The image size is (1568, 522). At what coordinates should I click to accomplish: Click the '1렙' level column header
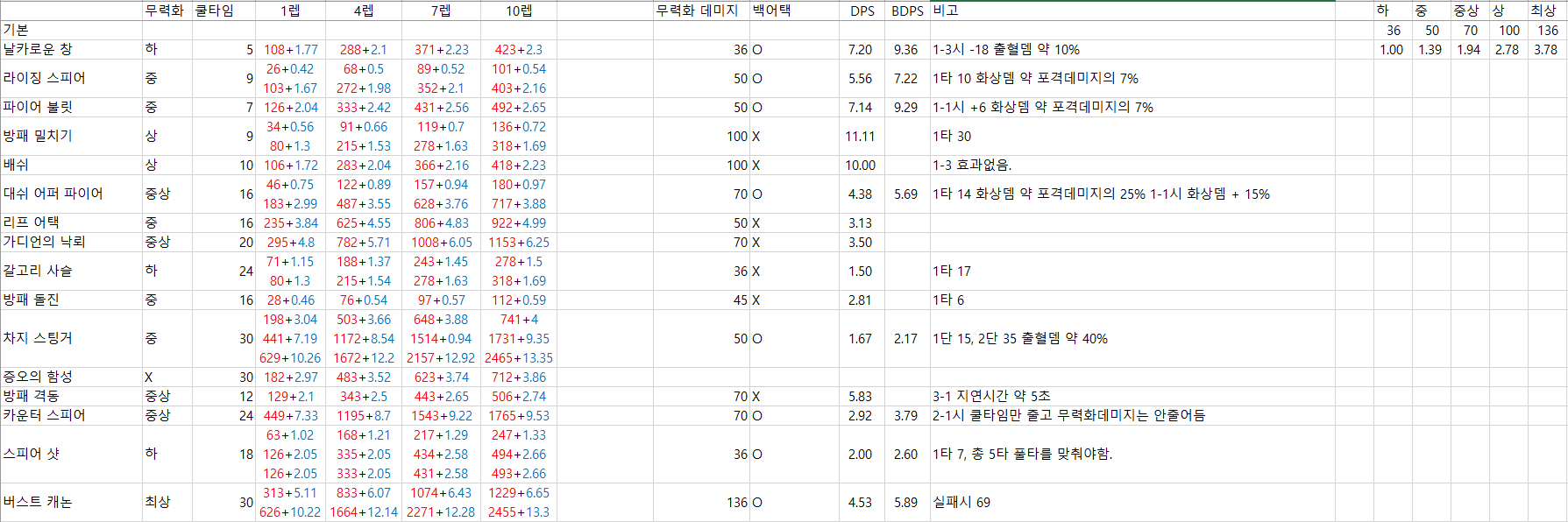[x=290, y=11]
